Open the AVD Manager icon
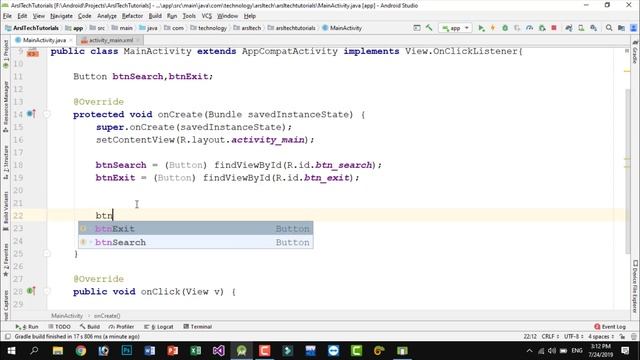The width and height of the screenshot is (640, 360). point(581,28)
